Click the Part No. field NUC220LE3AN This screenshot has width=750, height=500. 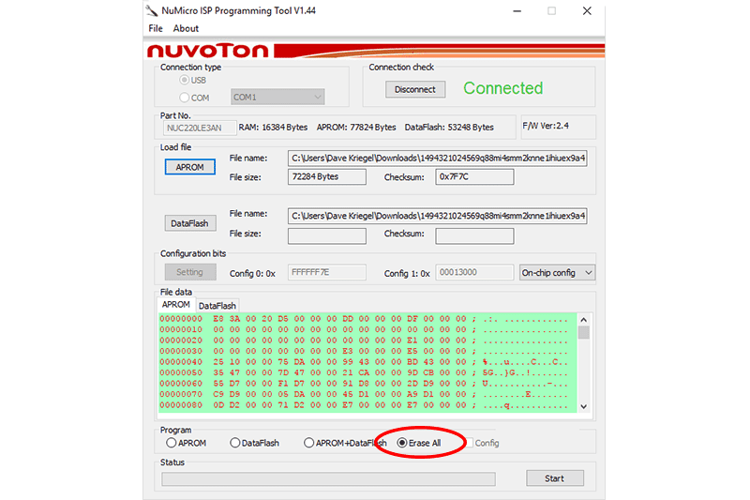(x=199, y=128)
